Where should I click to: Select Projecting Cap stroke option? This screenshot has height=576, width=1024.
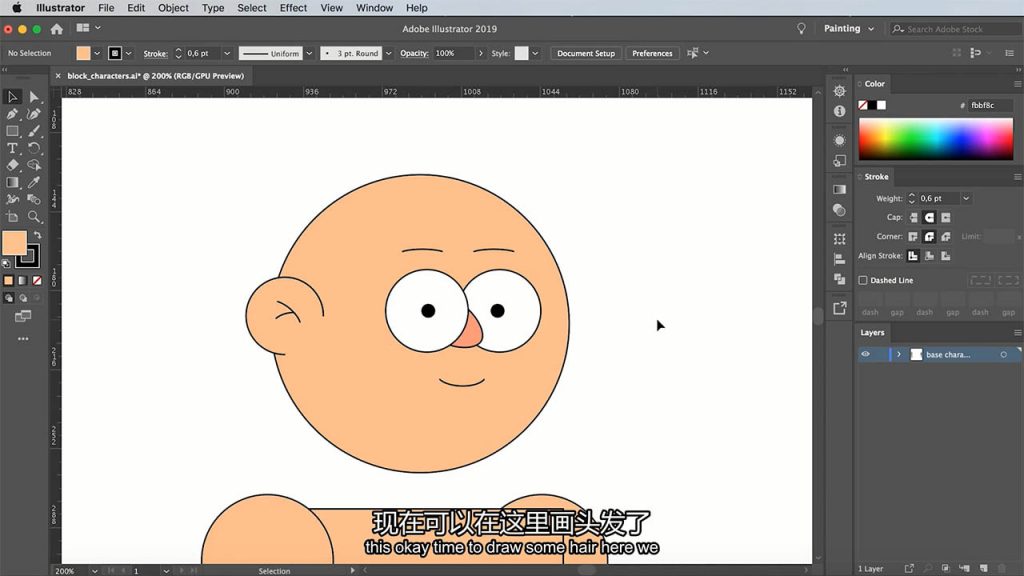946,217
